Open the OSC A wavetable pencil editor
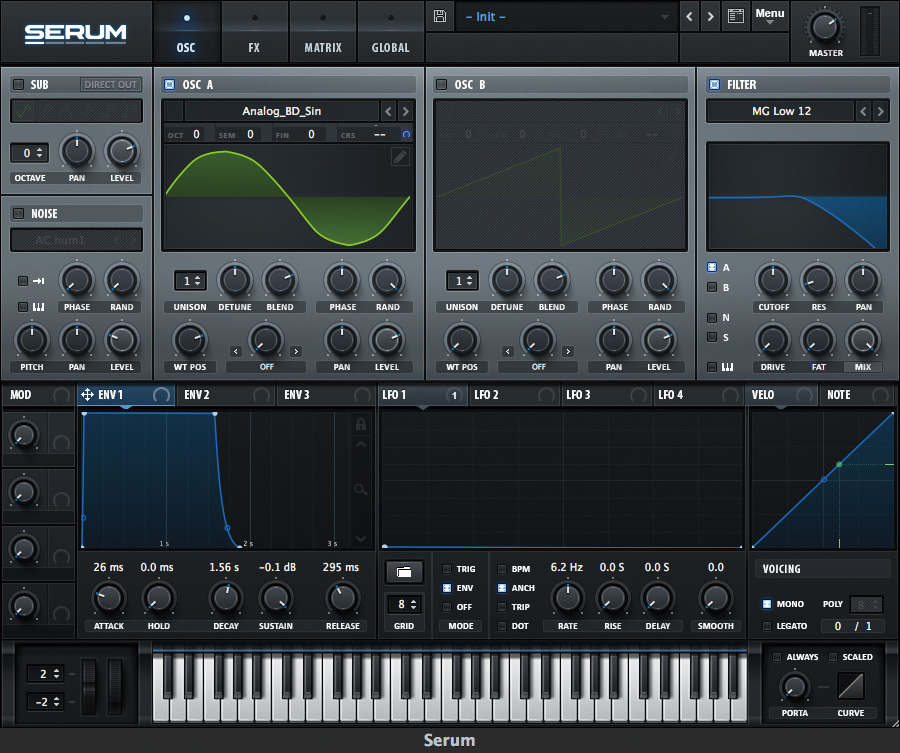The image size is (900, 753). [400, 156]
